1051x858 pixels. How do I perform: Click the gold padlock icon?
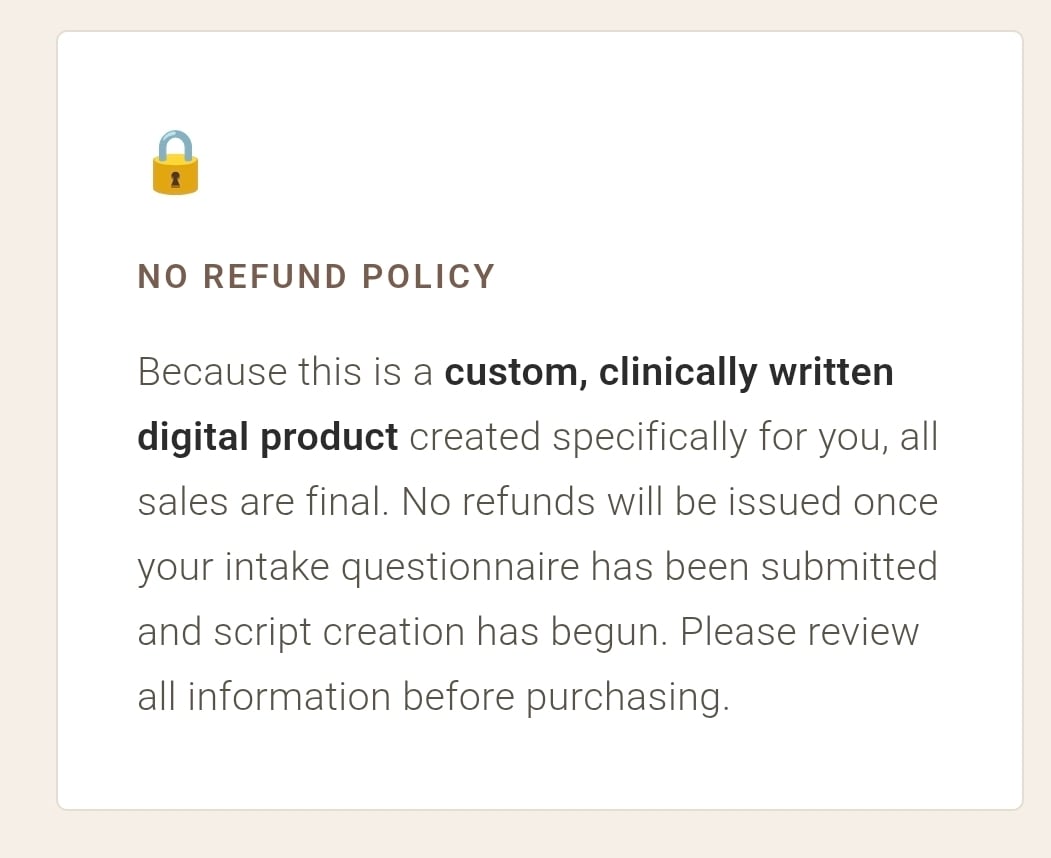(x=176, y=163)
